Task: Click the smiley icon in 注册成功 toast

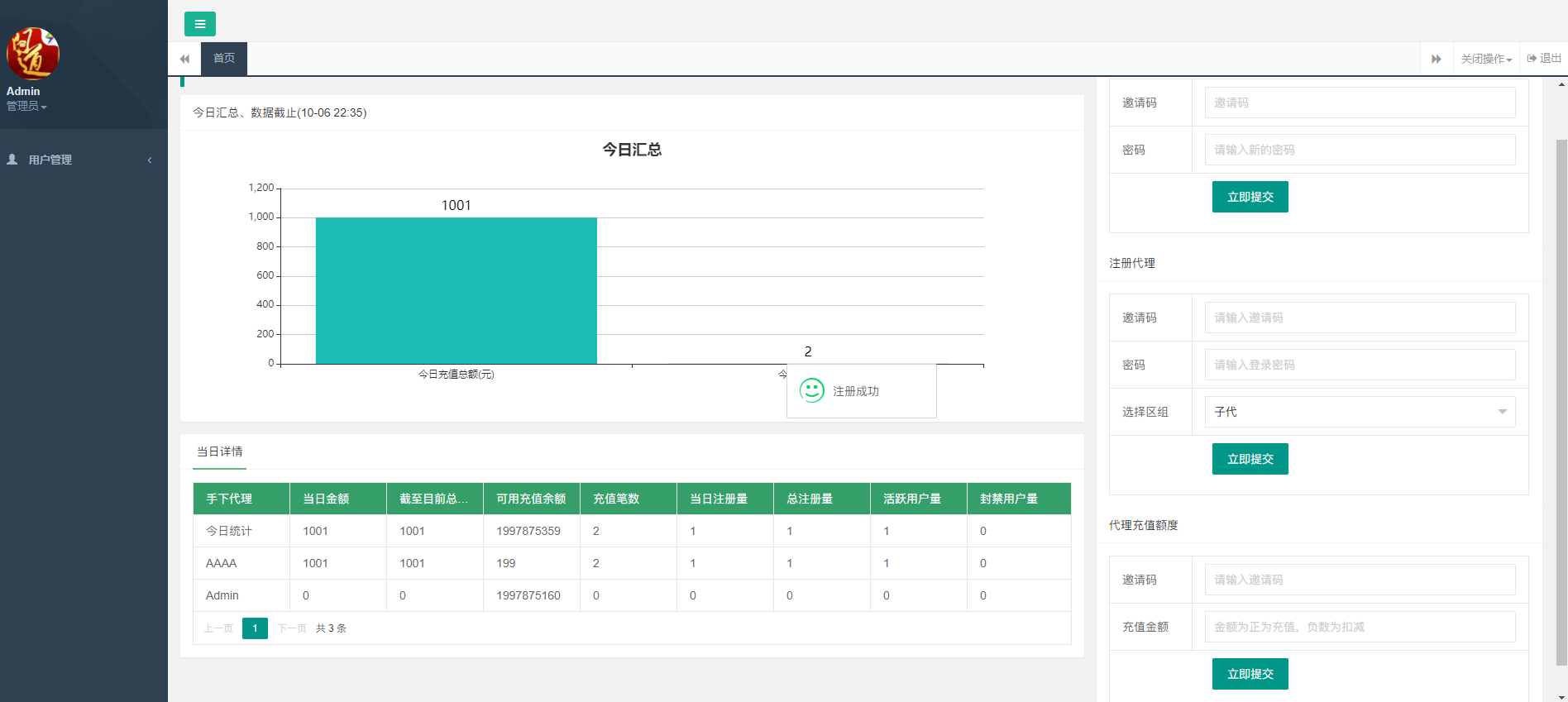Action: pyautogui.click(x=811, y=390)
